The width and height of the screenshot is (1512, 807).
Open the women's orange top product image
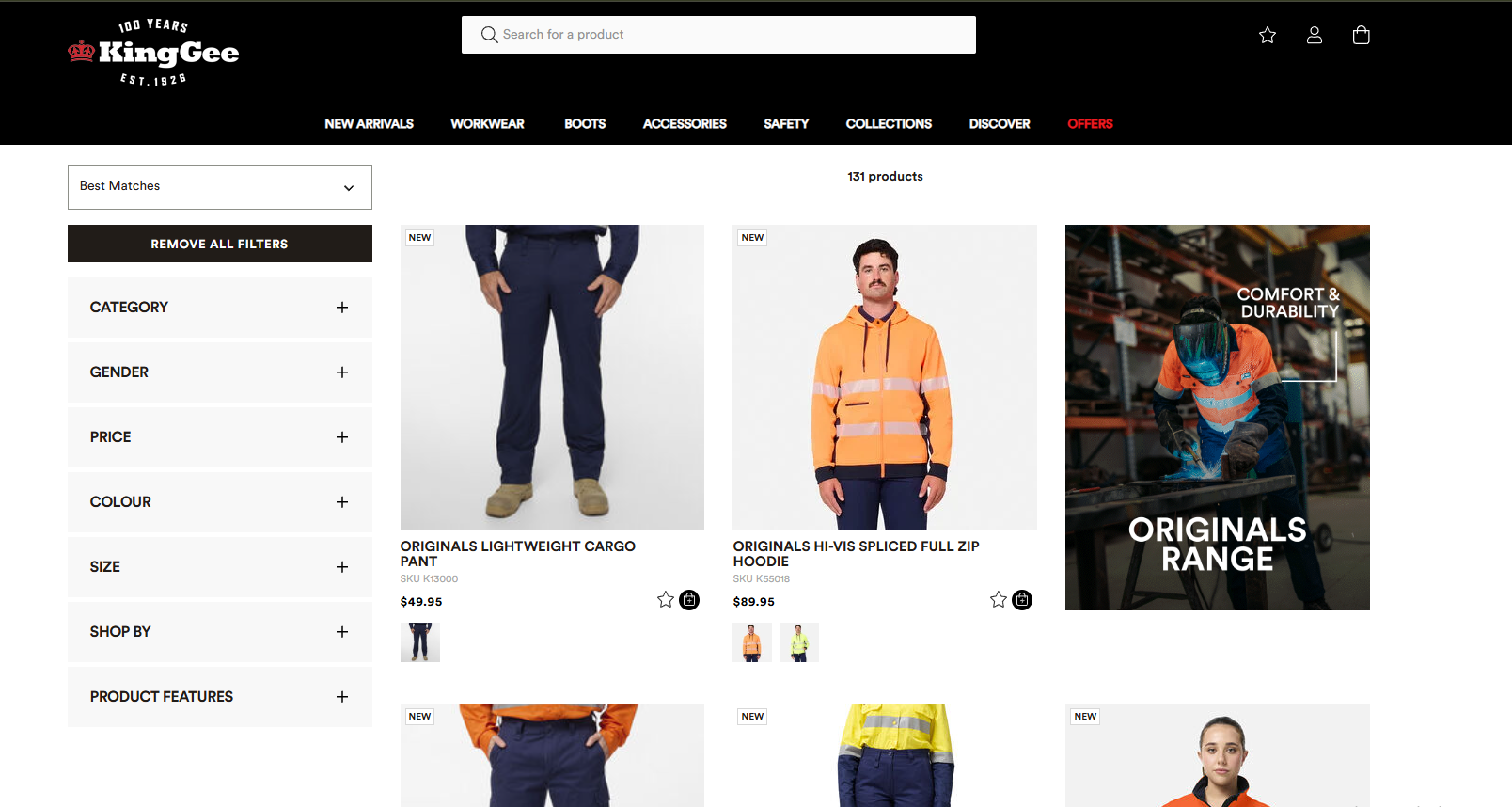[1218, 755]
